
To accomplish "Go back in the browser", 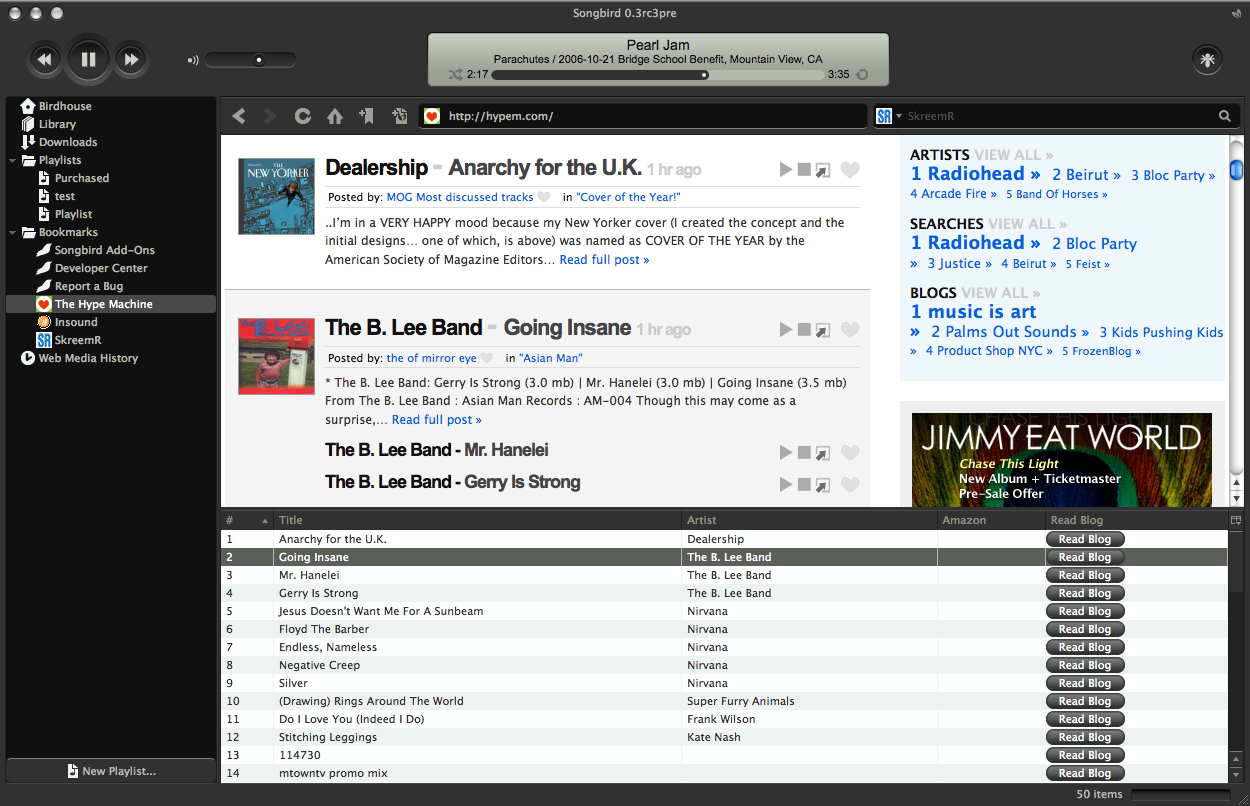I will click(239, 116).
